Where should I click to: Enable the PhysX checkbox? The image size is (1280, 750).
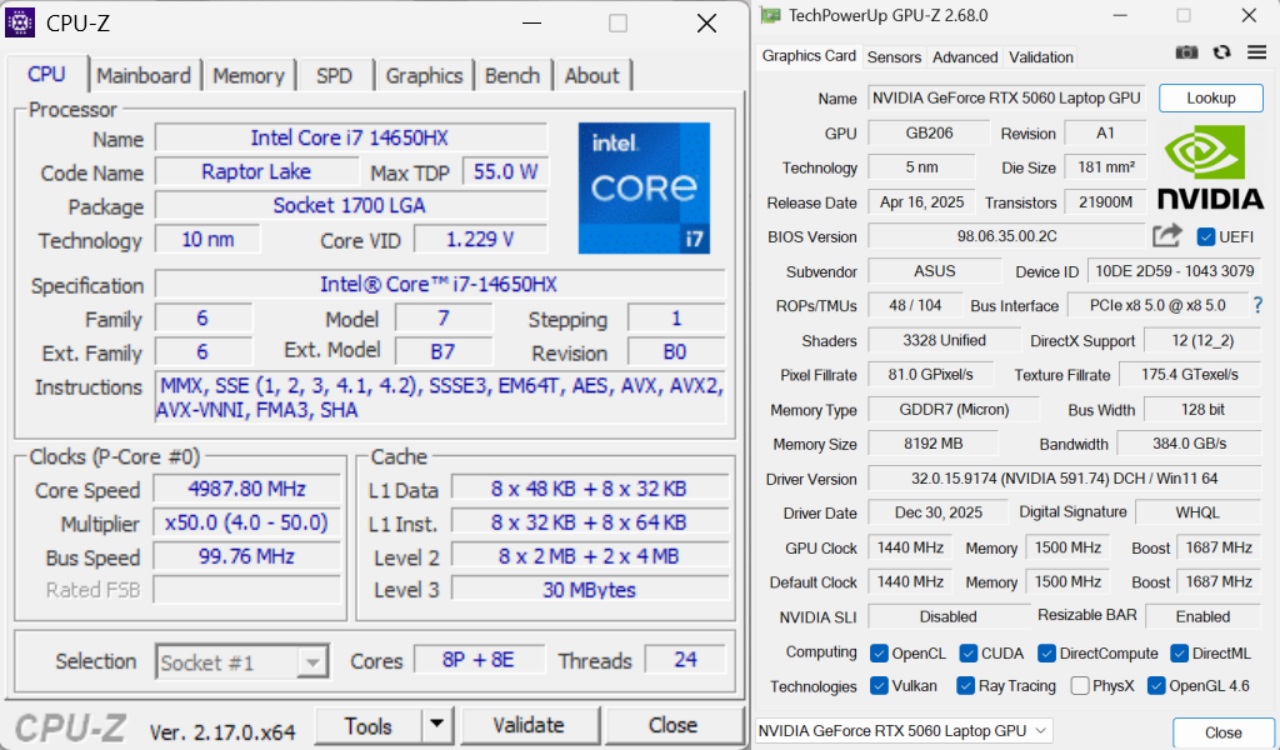[x=1079, y=686]
